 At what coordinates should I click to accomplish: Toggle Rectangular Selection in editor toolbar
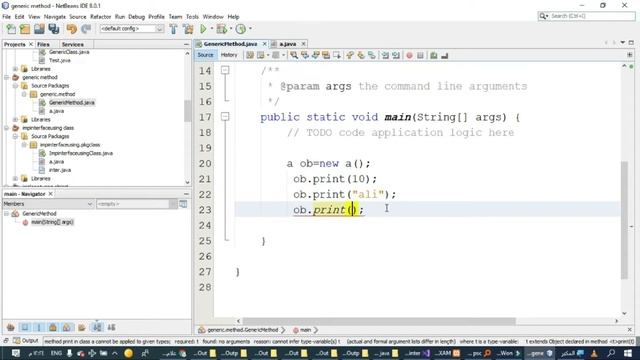[337, 55]
